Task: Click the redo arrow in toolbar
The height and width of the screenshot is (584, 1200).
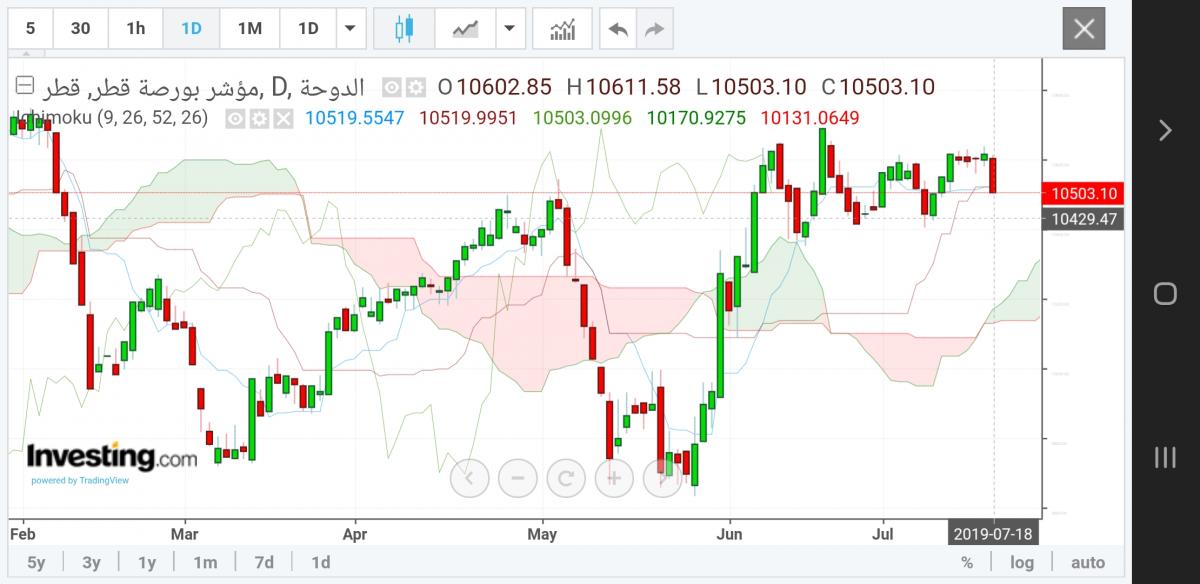Action: (x=654, y=28)
